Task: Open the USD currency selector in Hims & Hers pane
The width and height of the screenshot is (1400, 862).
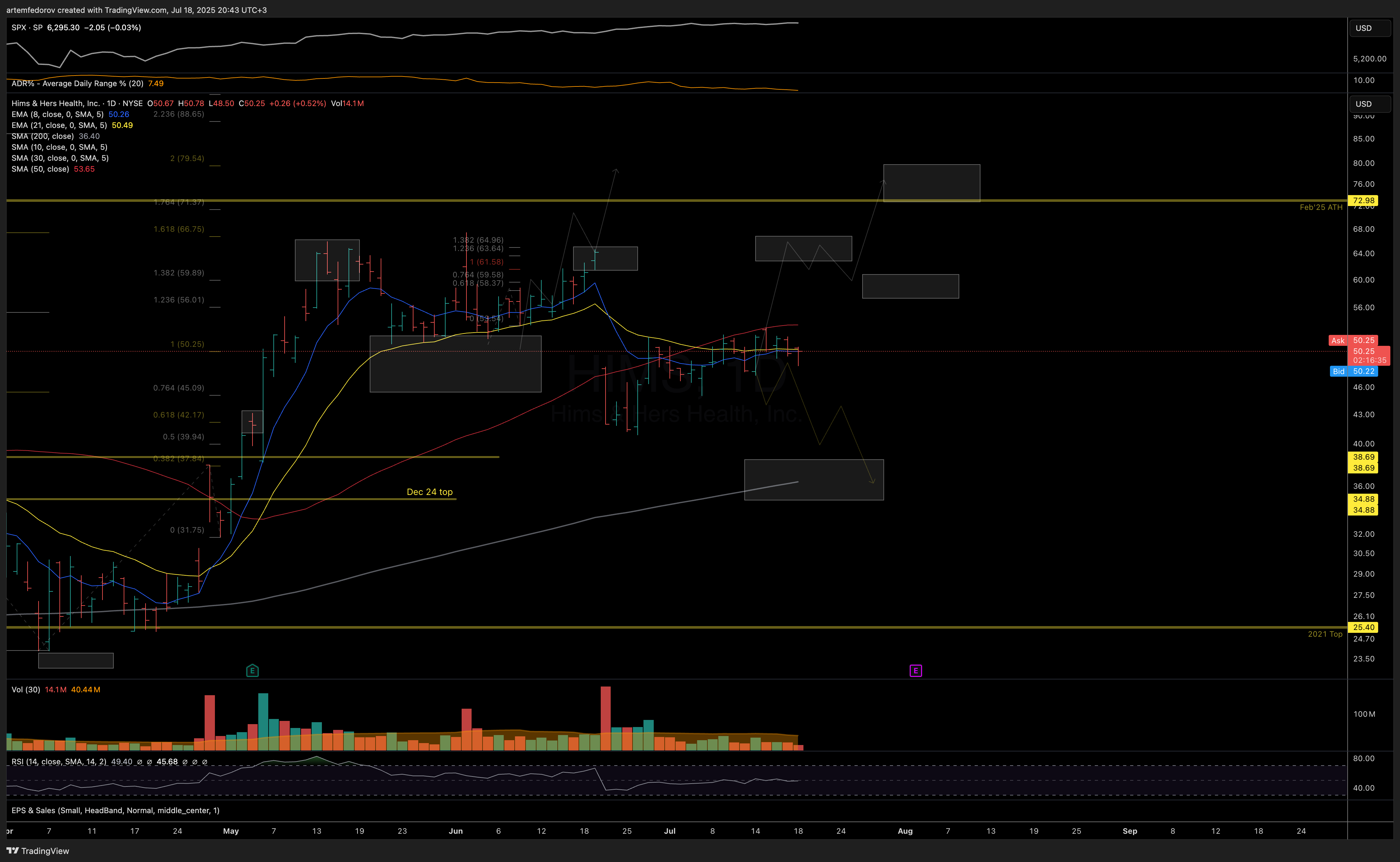Action: click(1370, 104)
